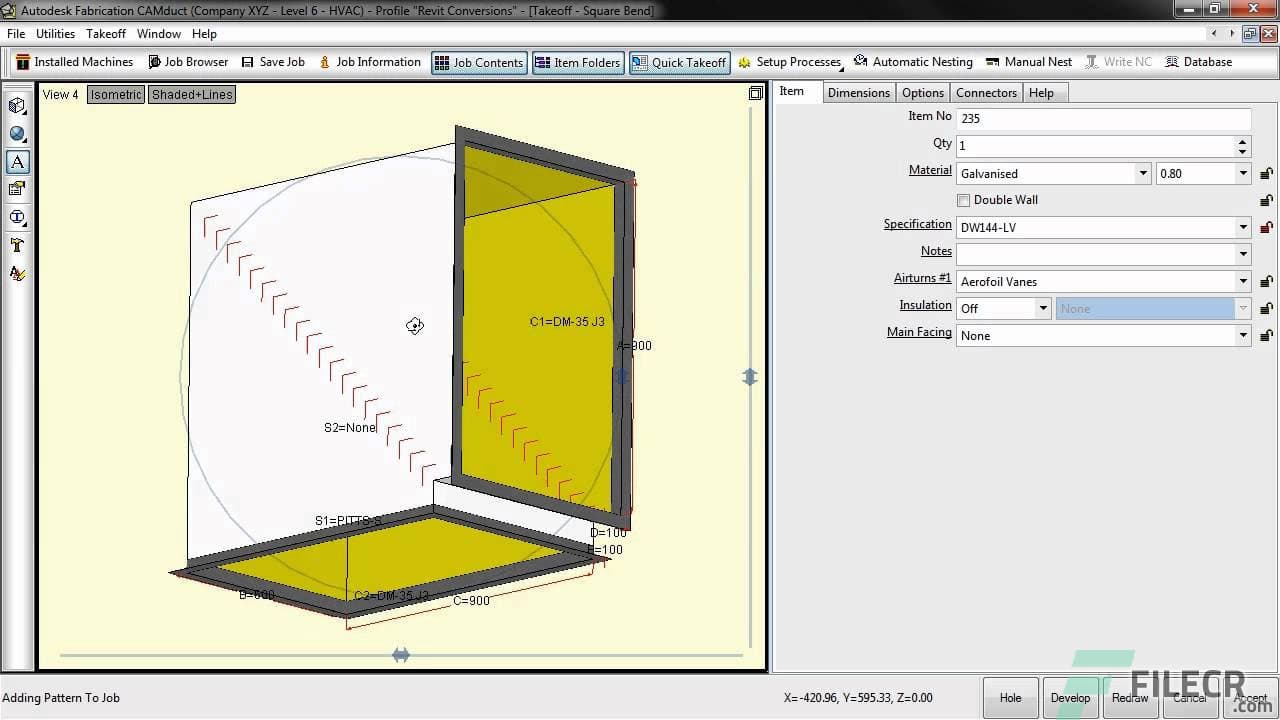Increase Qty using the up stepper arrow
The image size is (1280, 720).
[x=1242, y=141]
